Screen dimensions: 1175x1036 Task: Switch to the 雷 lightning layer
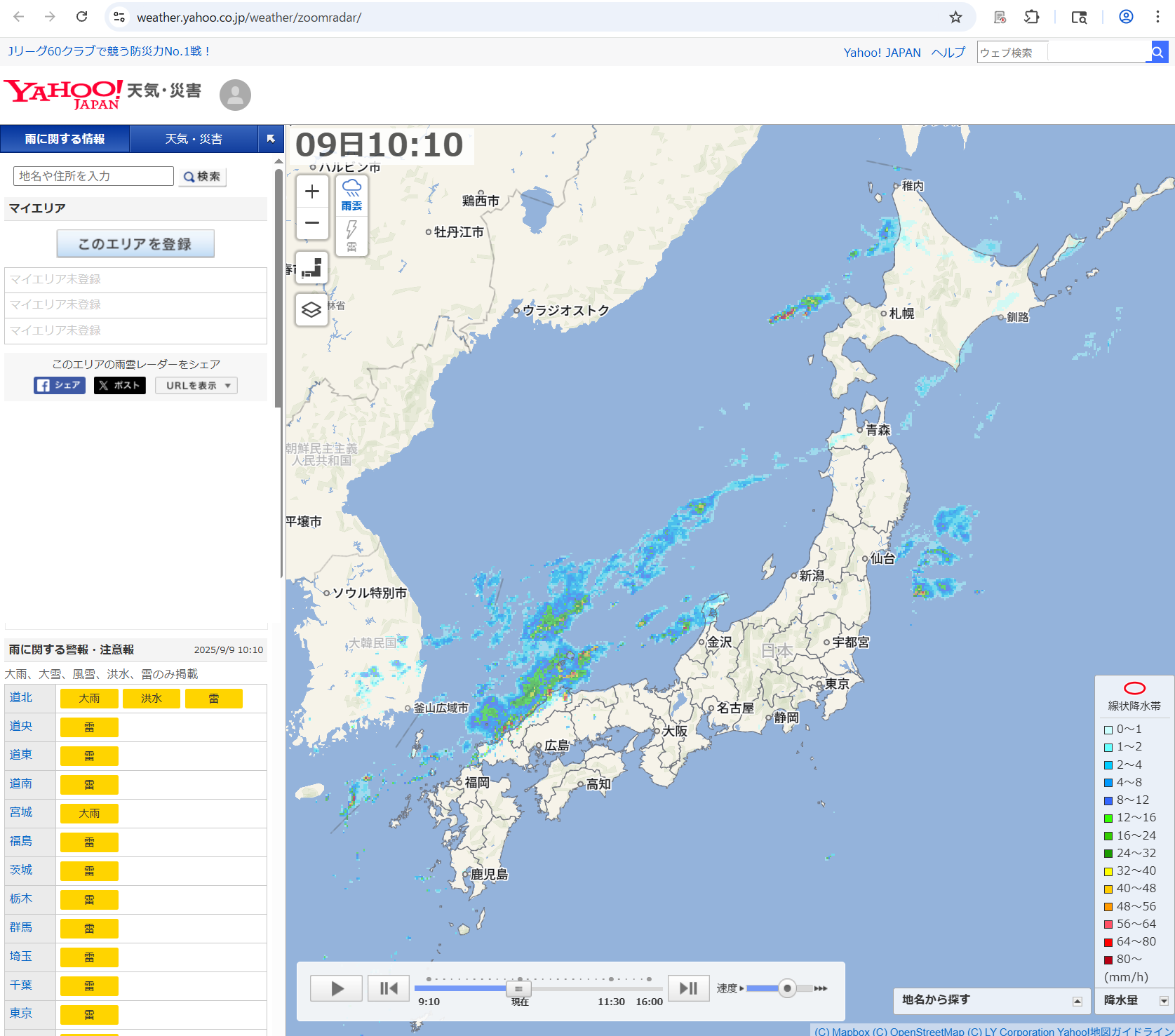351,236
